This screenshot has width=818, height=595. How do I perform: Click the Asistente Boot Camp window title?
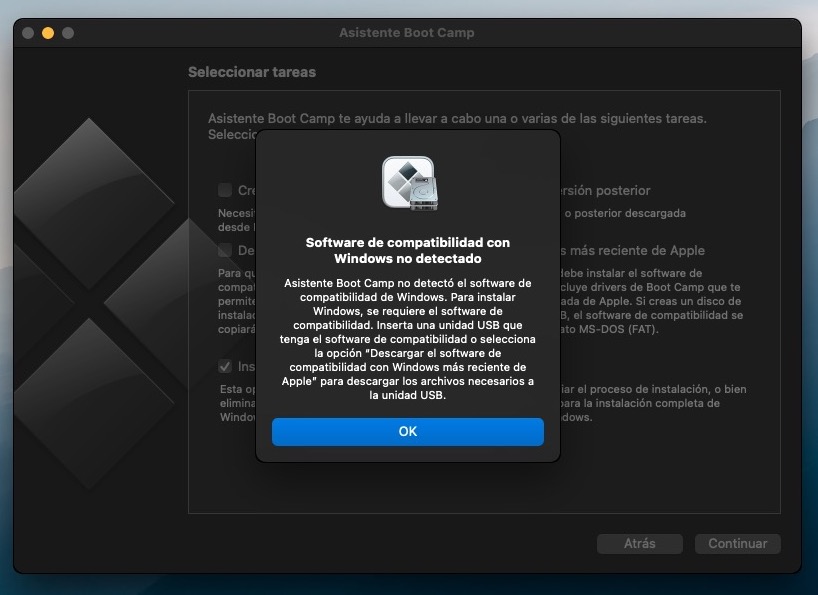point(406,32)
